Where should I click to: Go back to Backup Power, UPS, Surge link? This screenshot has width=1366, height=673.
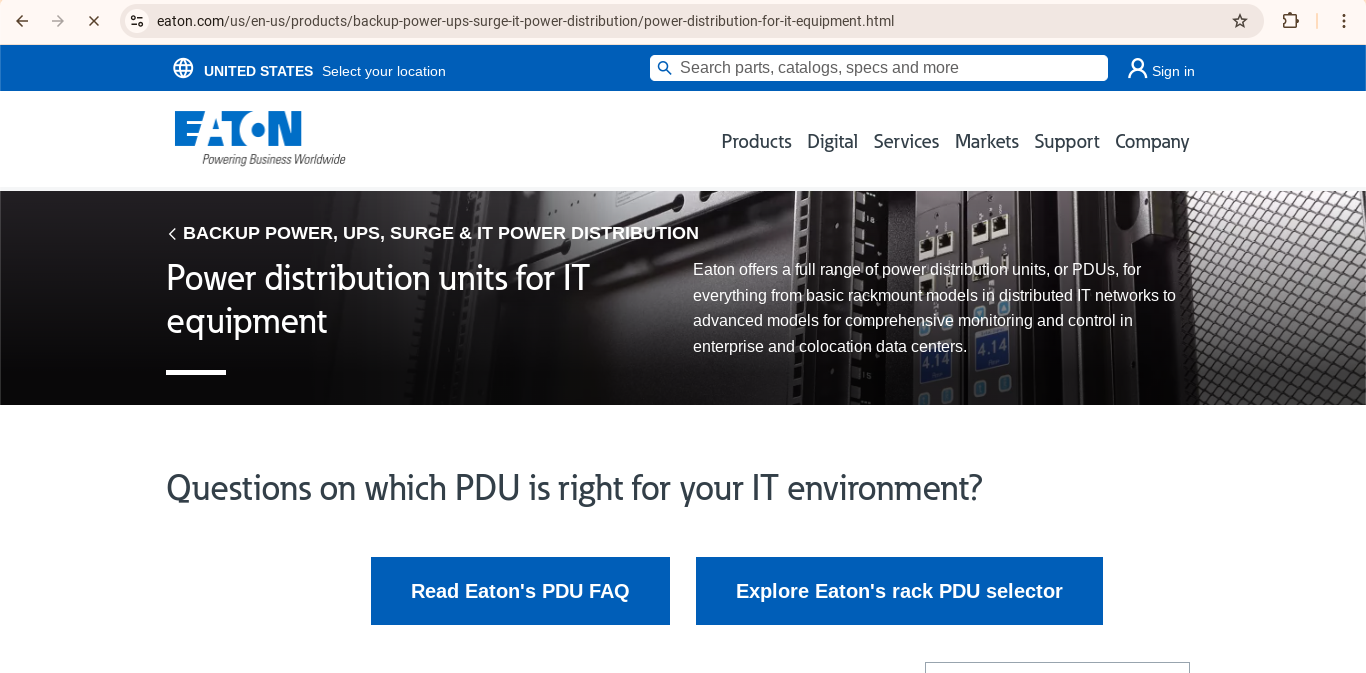pos(440,233)
